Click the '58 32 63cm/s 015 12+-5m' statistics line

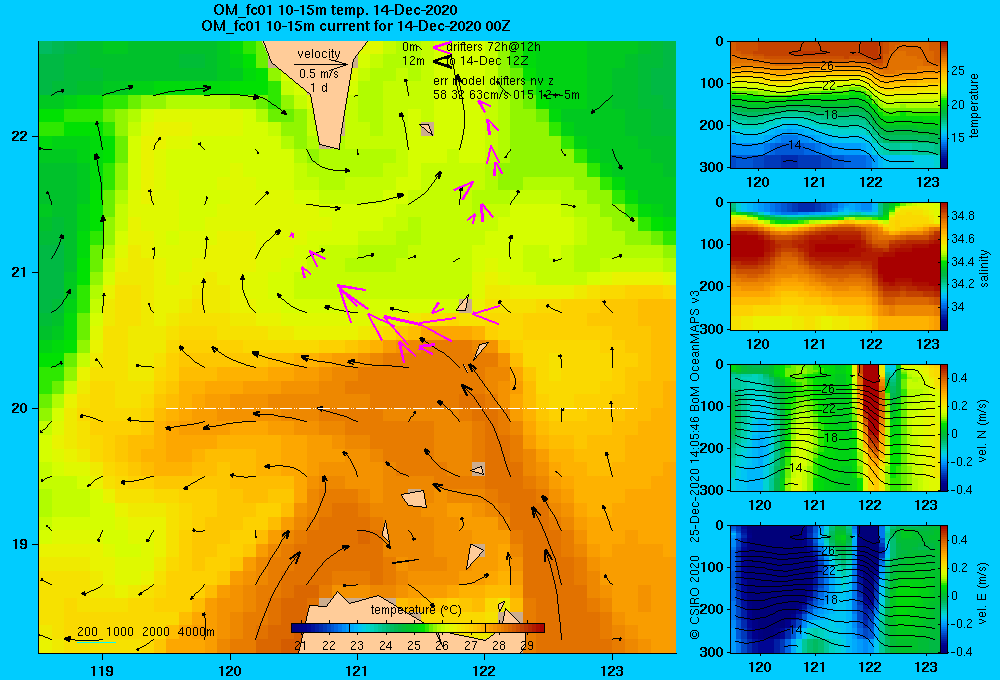click(506, 95)
